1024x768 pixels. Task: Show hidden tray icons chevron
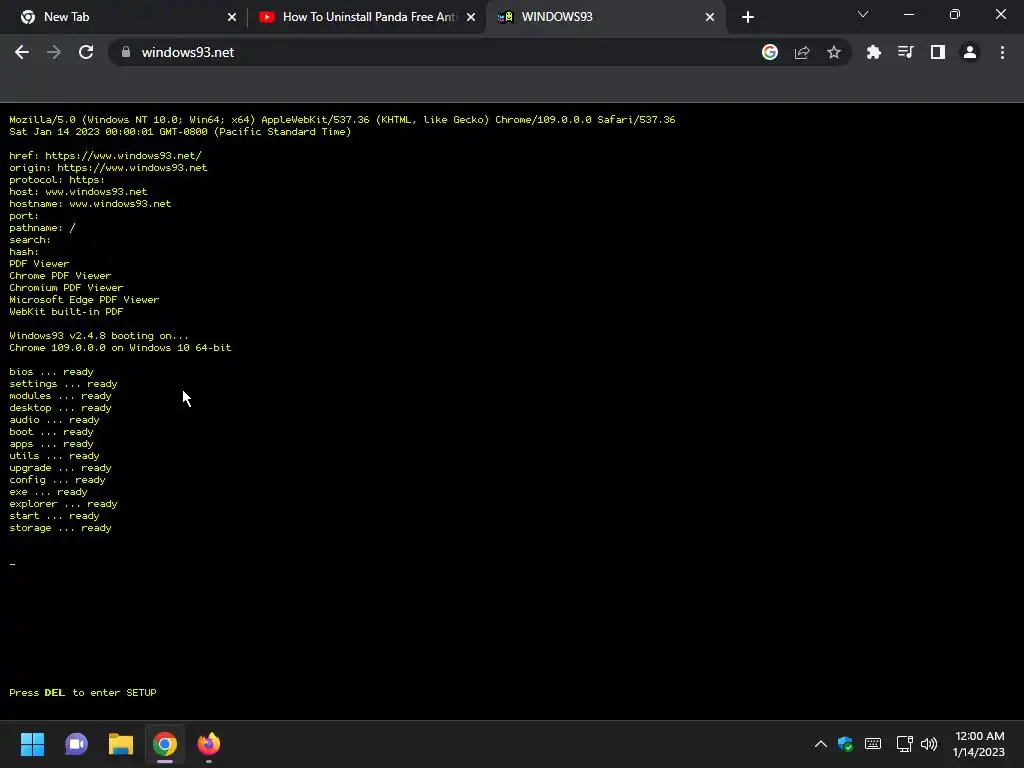pyautogui.click(x=821, y=744)
